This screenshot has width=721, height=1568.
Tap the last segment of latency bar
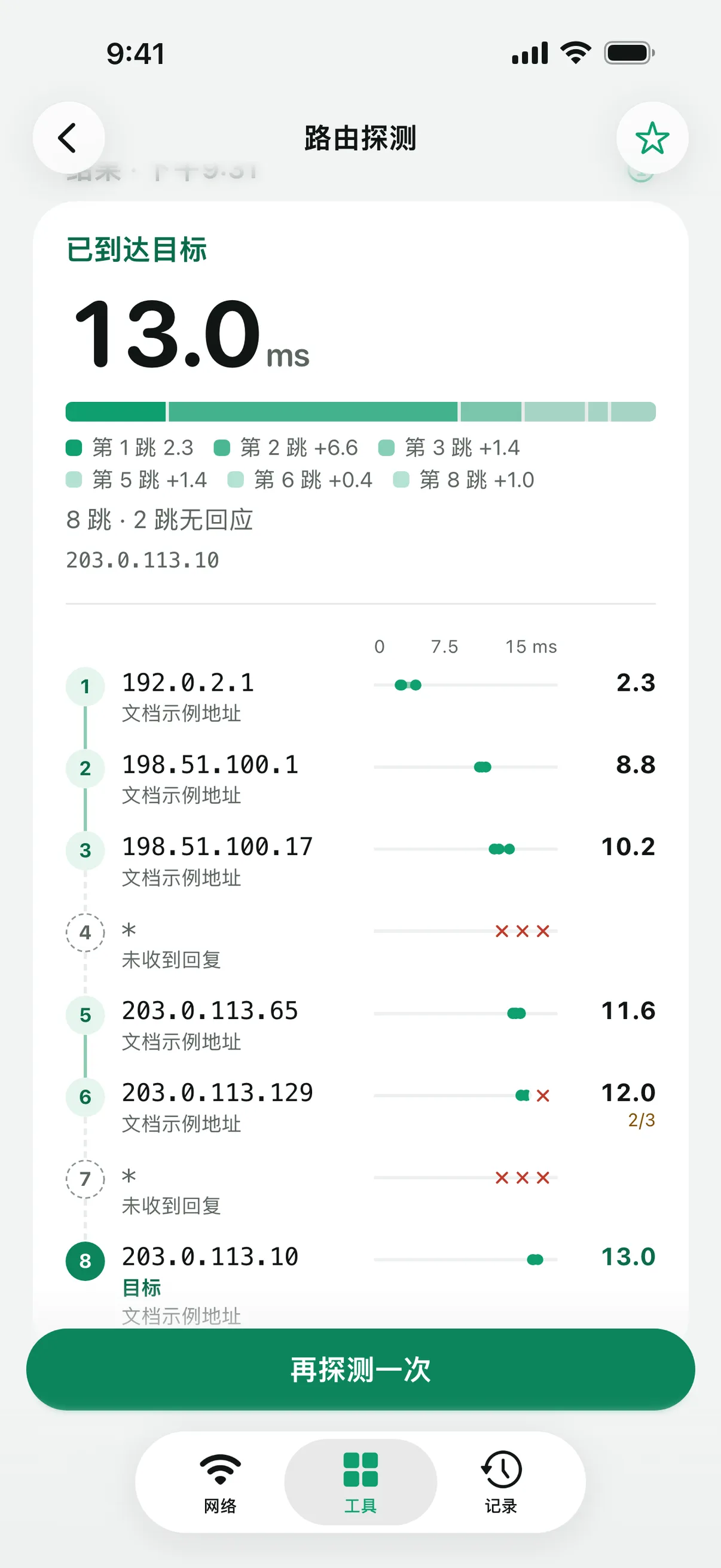tap(633, 411)
